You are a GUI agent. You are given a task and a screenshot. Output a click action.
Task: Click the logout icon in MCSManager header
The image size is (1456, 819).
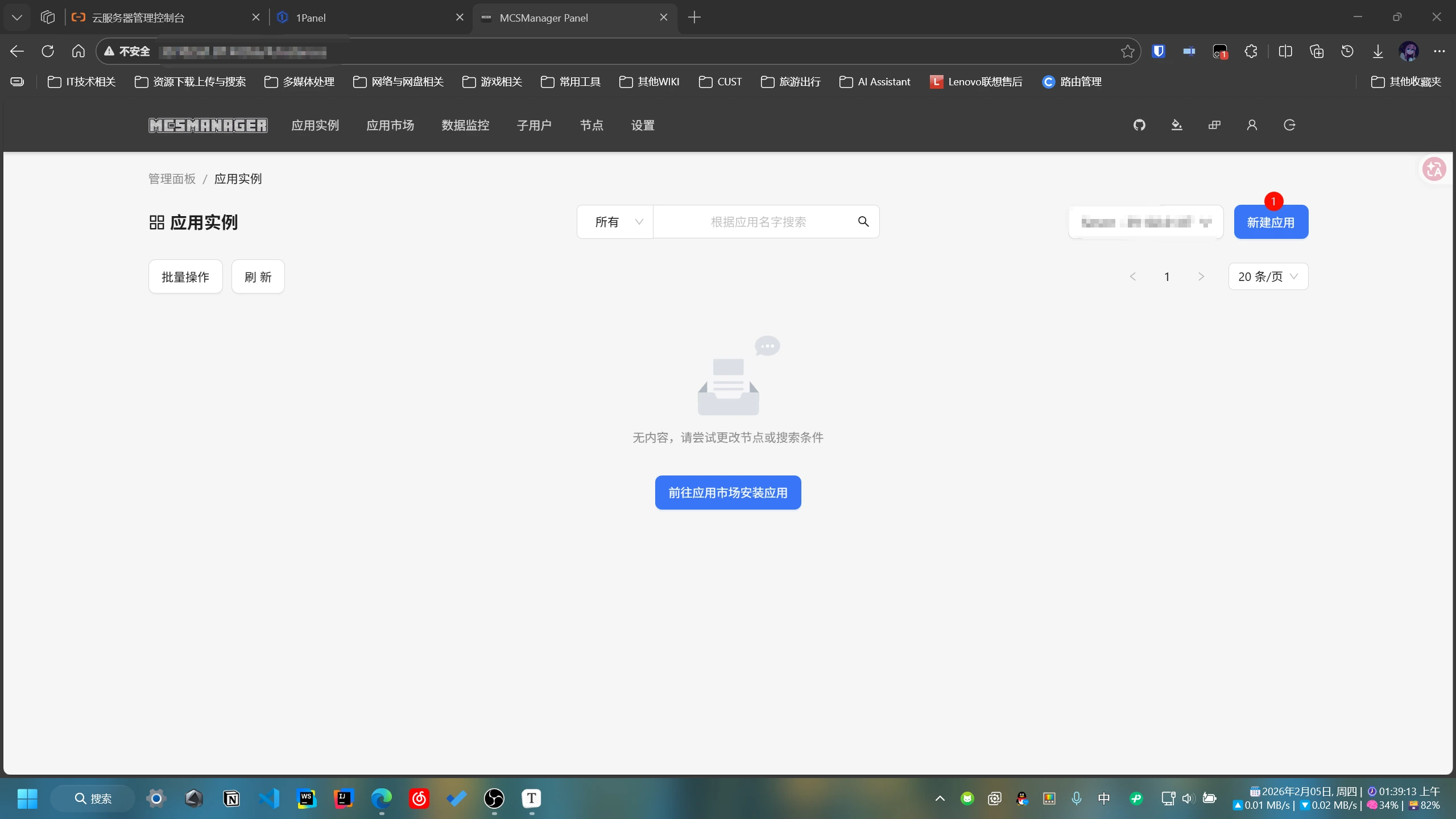[1289, 125]
